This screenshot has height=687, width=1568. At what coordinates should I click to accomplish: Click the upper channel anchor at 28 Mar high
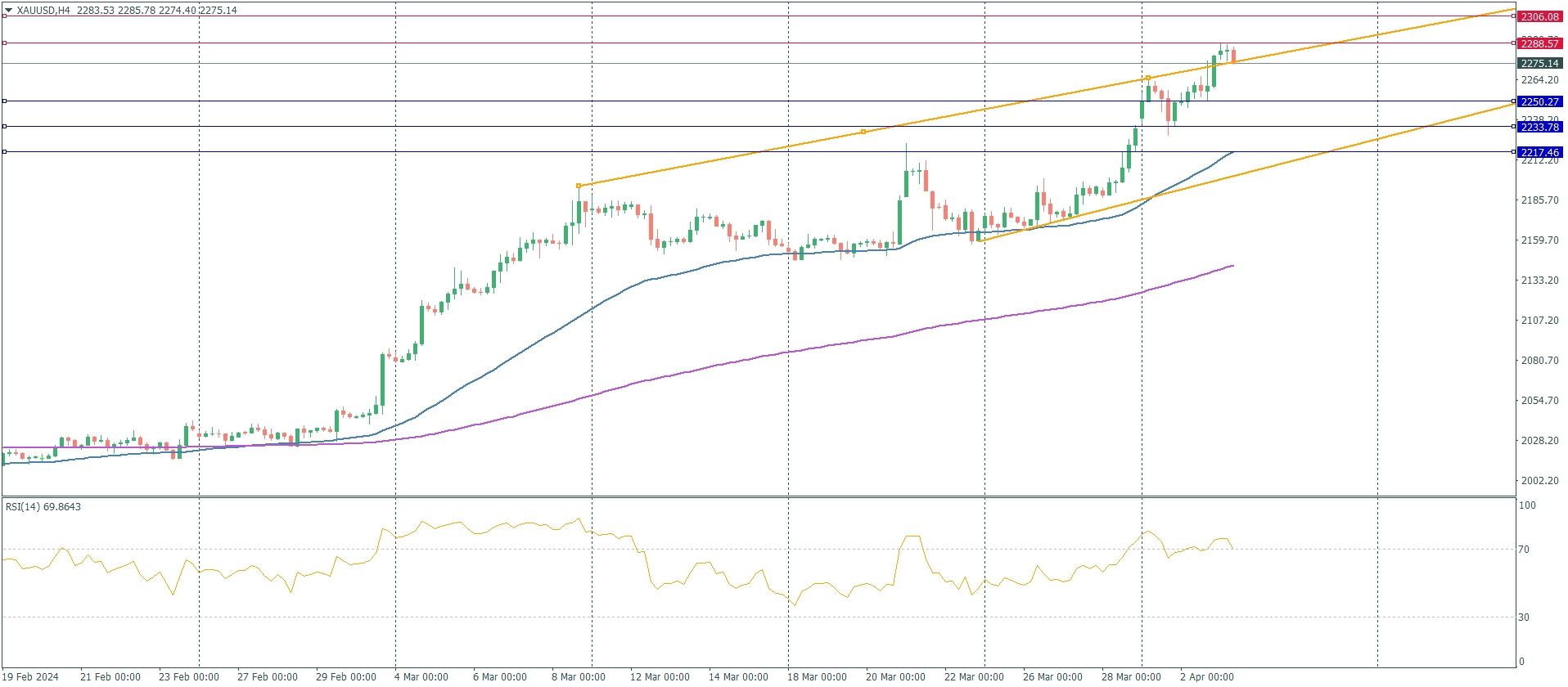click(x=1148, y=78)
